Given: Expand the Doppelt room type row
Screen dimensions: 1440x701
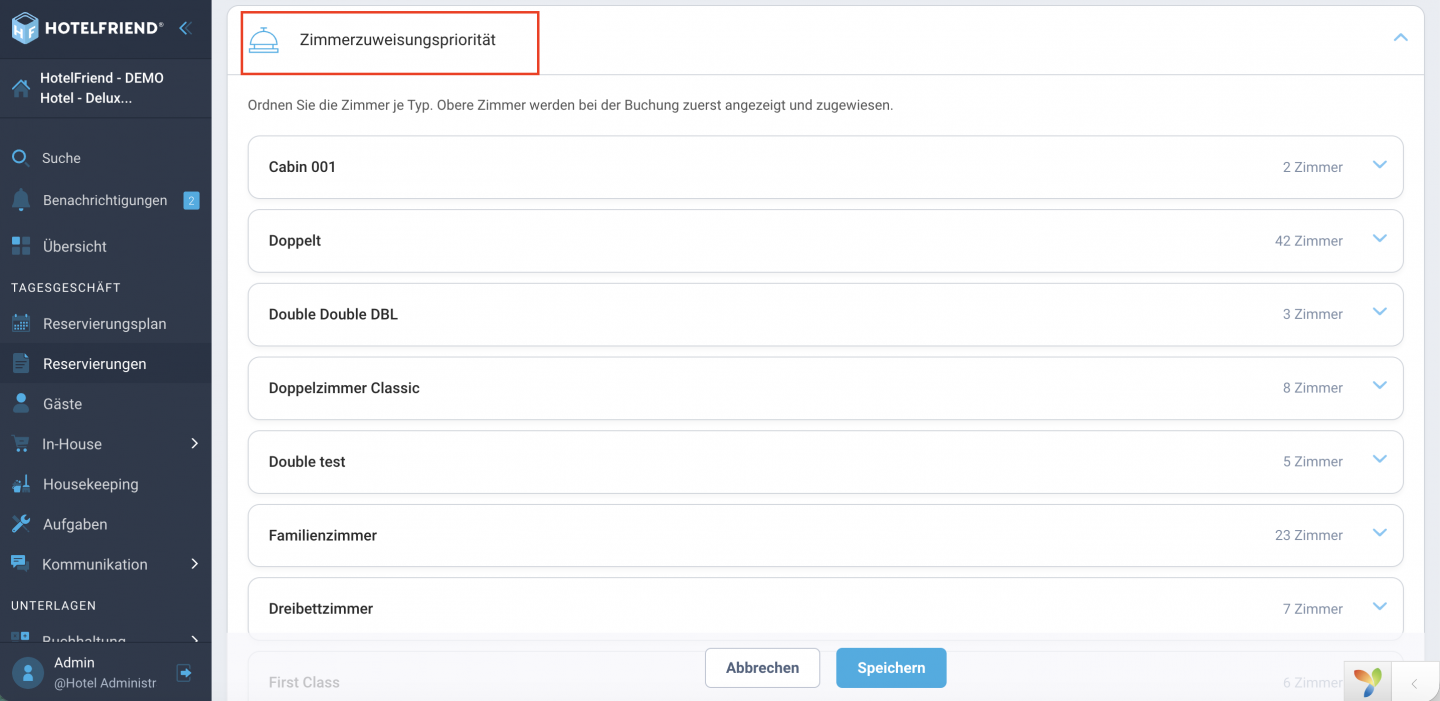Looking at the screenshot, I should pyautogui.click(x=825, y=240).
